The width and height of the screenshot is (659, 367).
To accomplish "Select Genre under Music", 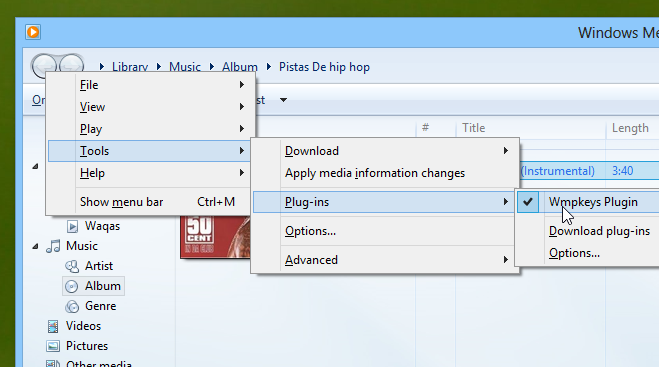I will tap(100, 306).
